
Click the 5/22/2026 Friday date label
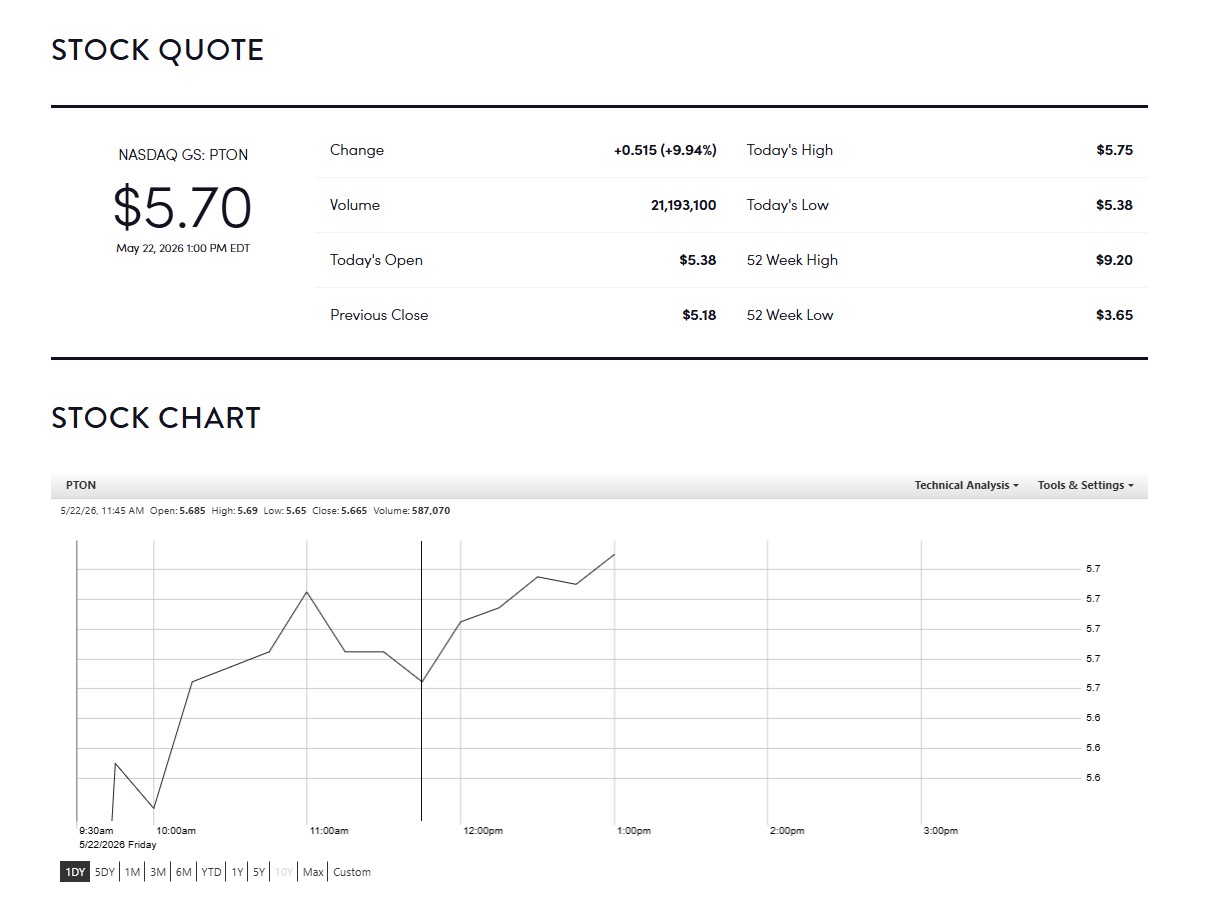tap(117, 845)
